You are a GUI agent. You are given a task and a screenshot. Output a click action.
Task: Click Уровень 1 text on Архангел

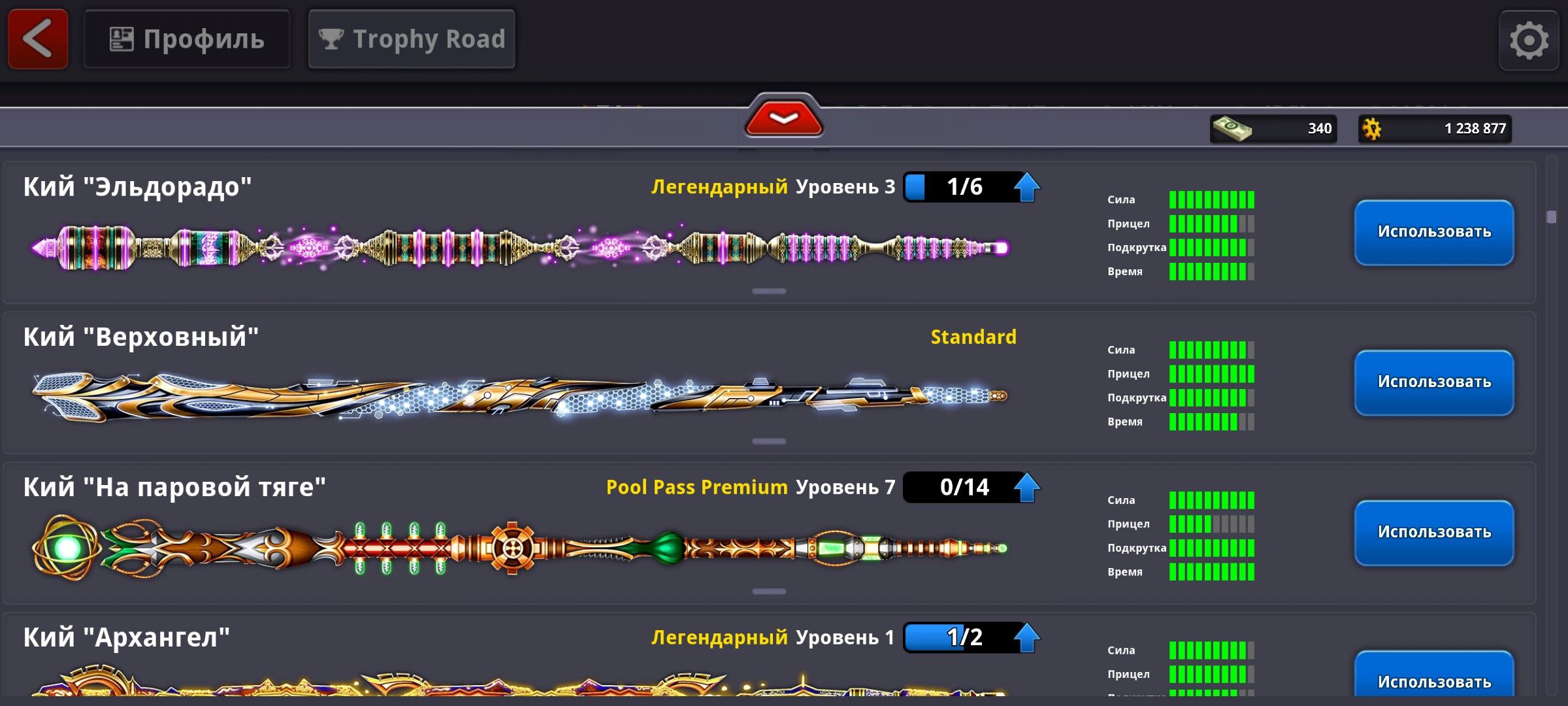click(x=845, y=639)
